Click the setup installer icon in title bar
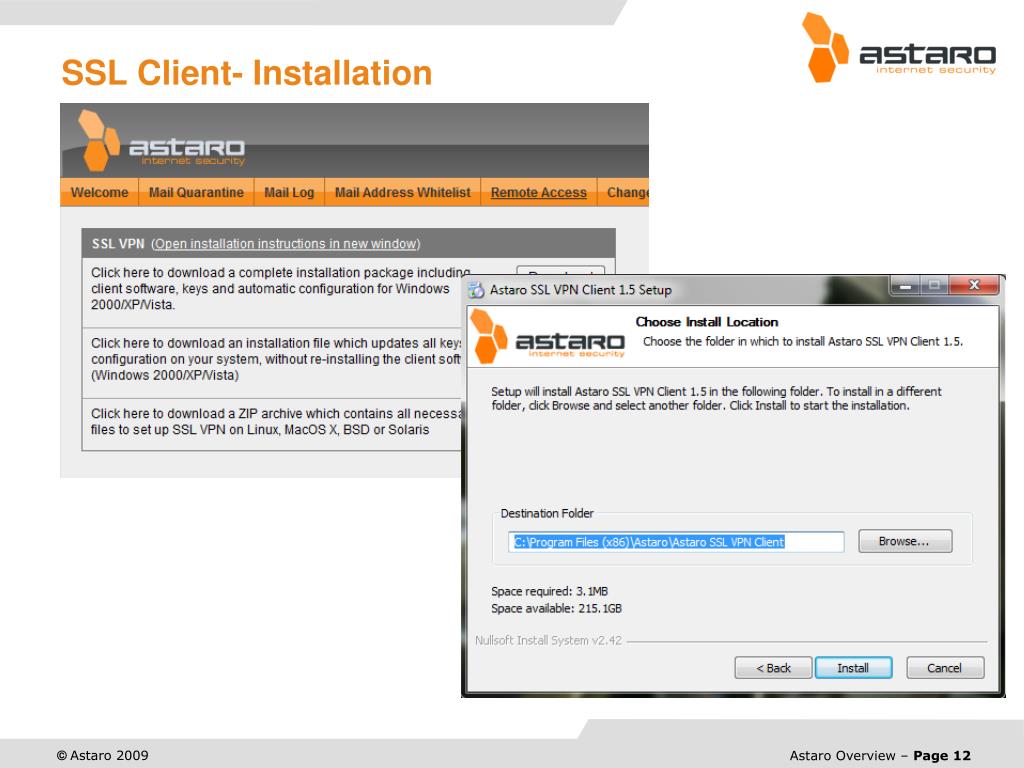1024x768 pixels. [476, 290]
